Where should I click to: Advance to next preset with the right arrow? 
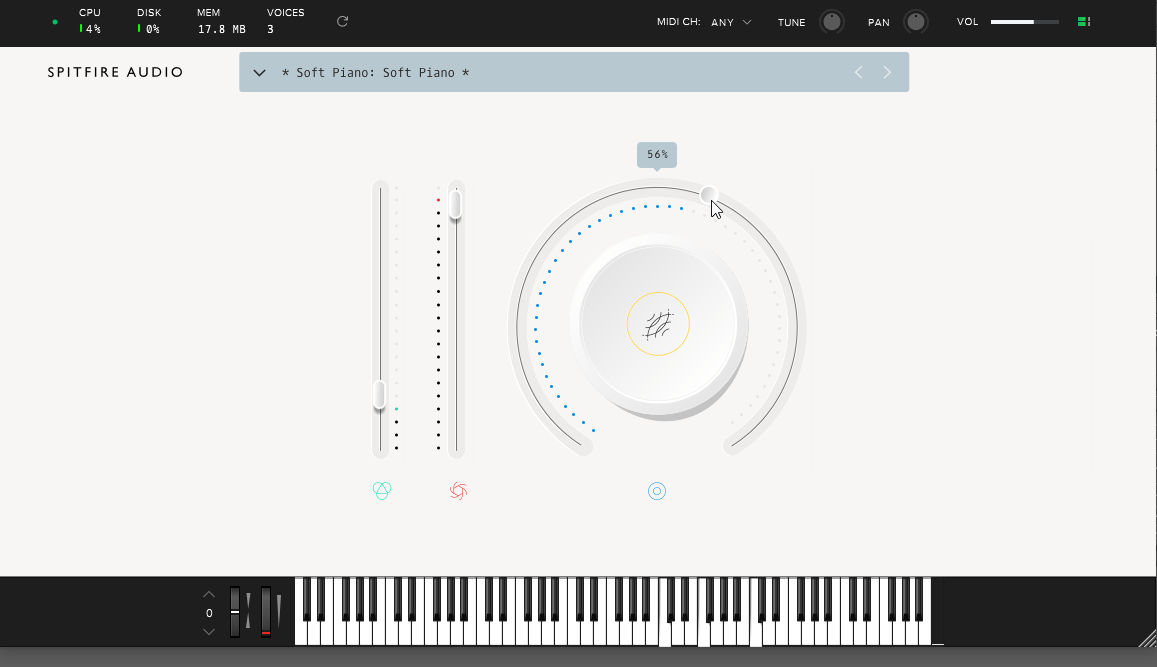887,72
